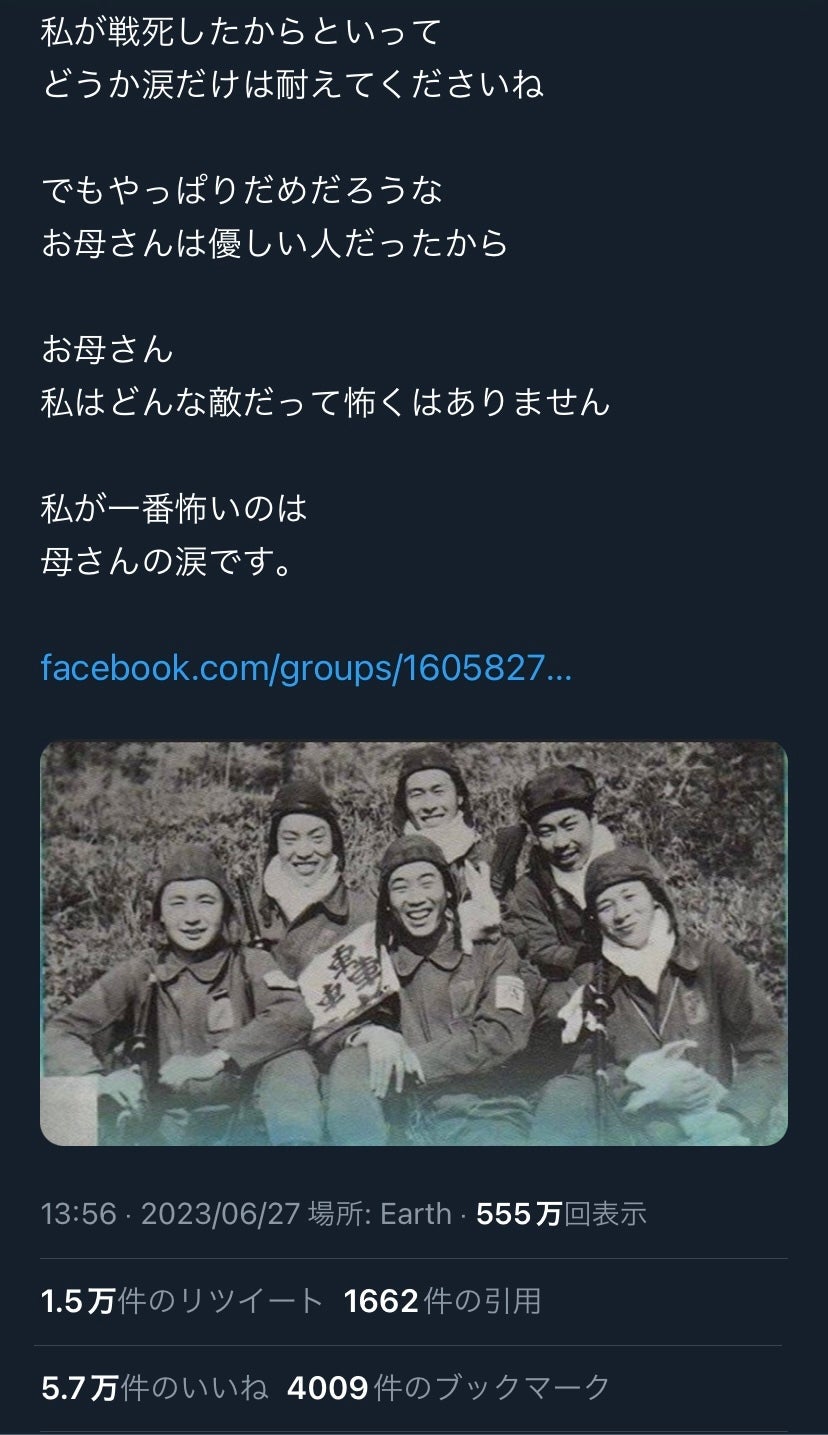This screenshot has height=1435, width=828.
Task: Open the 1662件の引用 quotes list
Action: [442, 1301]
